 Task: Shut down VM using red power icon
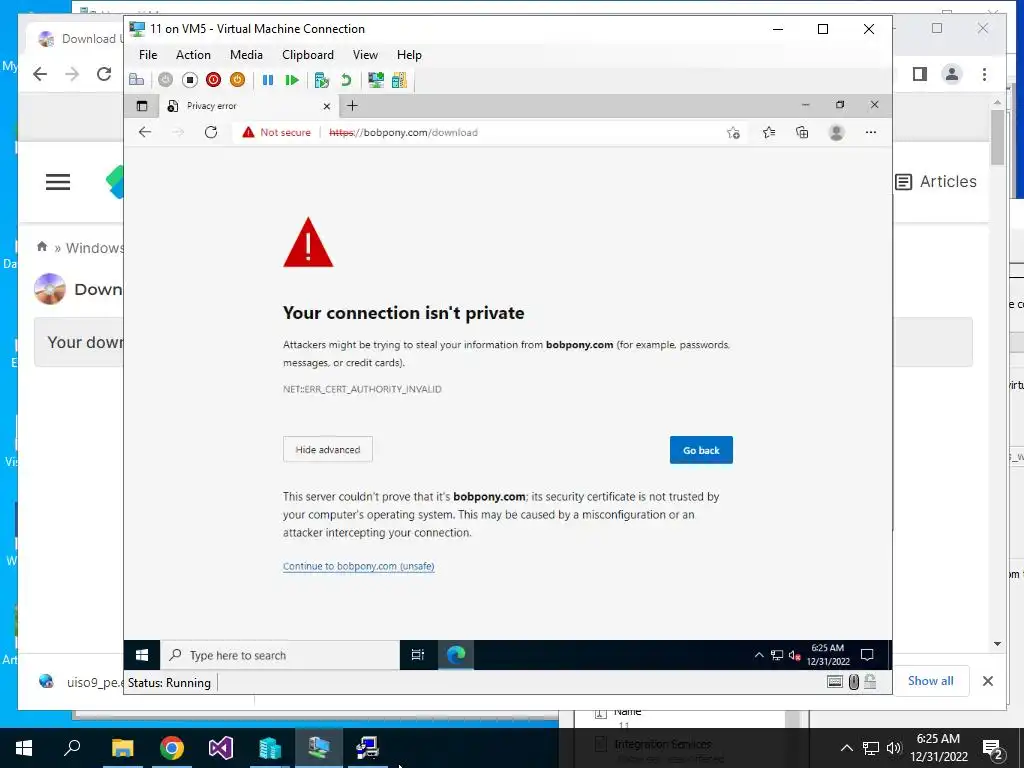coord(214,80)
